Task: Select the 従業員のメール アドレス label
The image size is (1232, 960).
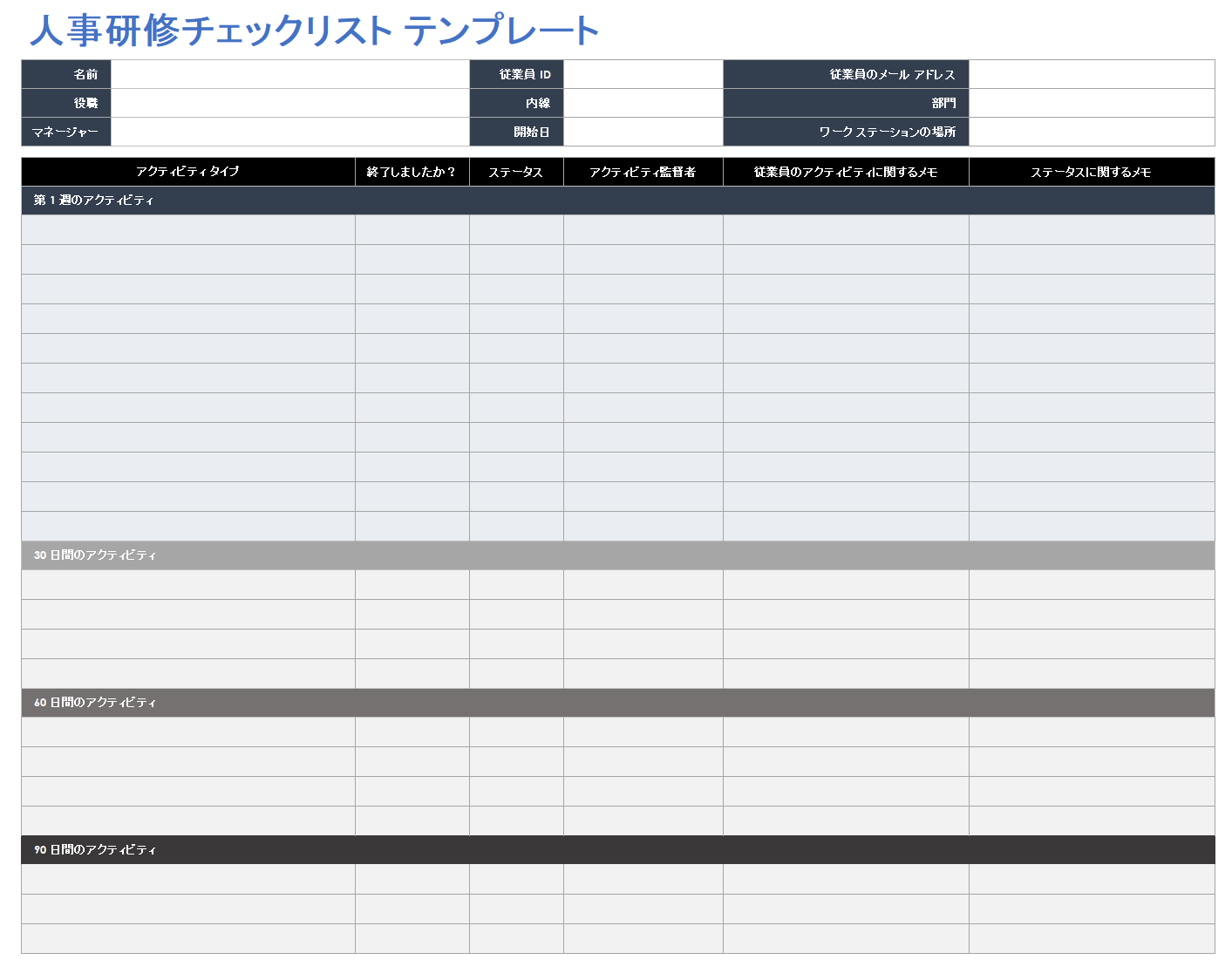Action: [847, 74]
